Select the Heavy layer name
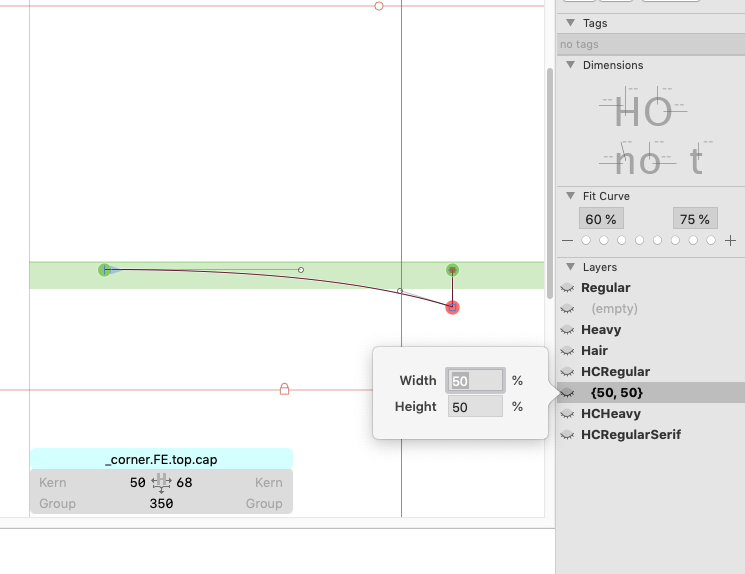This screenshot has height=574, width=745. 601,330
